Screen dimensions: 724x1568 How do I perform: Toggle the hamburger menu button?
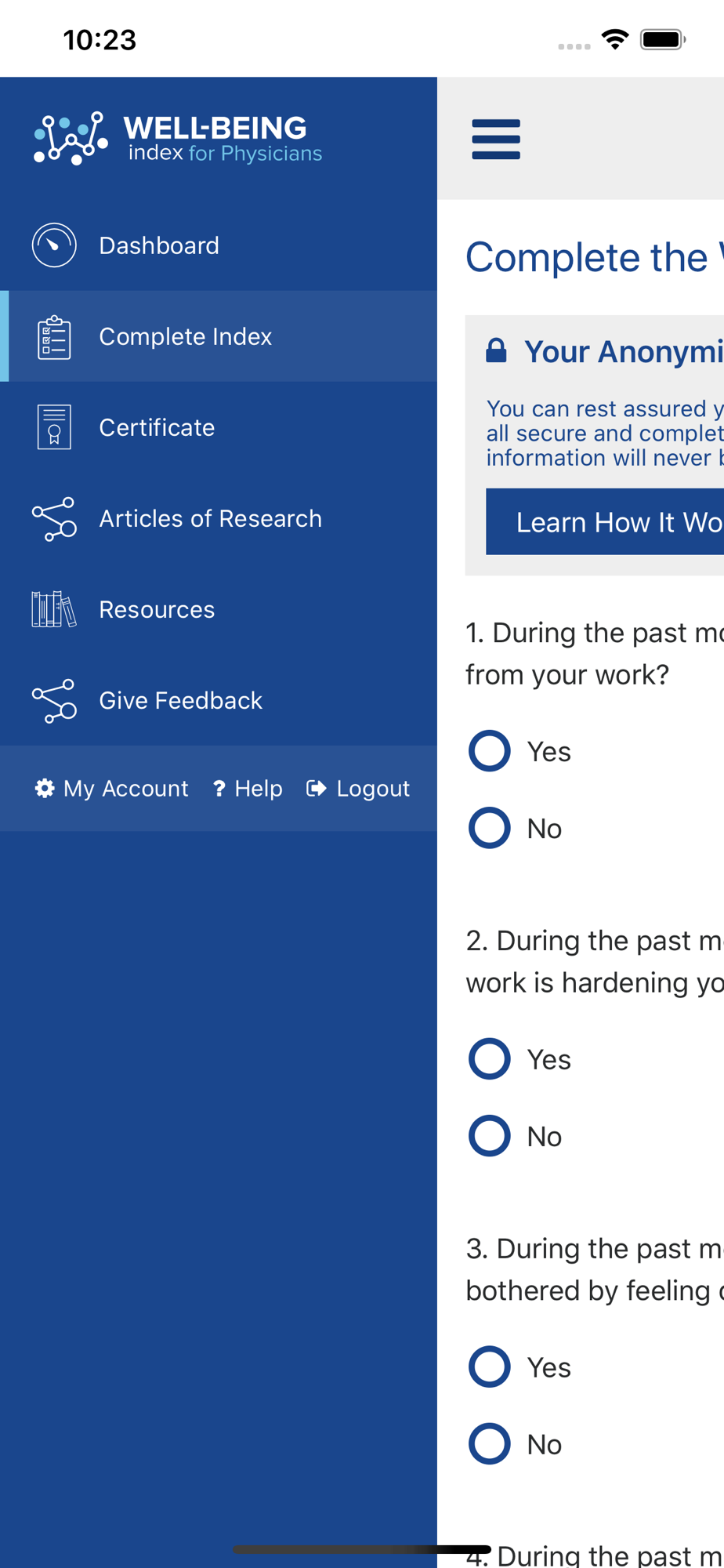coord(496,140)
